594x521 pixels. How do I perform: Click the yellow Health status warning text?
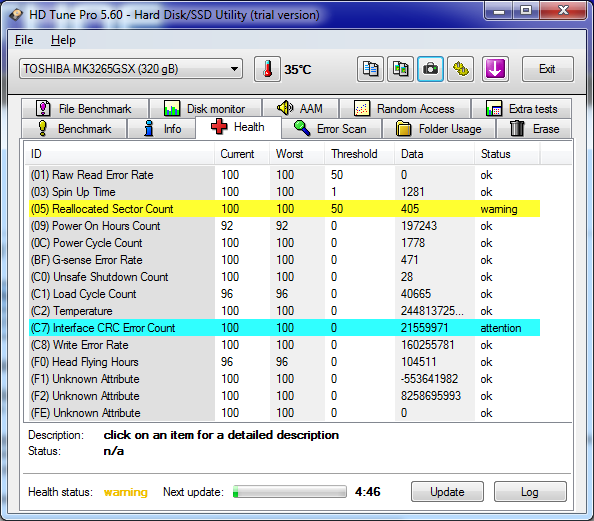tap(126, 492)
